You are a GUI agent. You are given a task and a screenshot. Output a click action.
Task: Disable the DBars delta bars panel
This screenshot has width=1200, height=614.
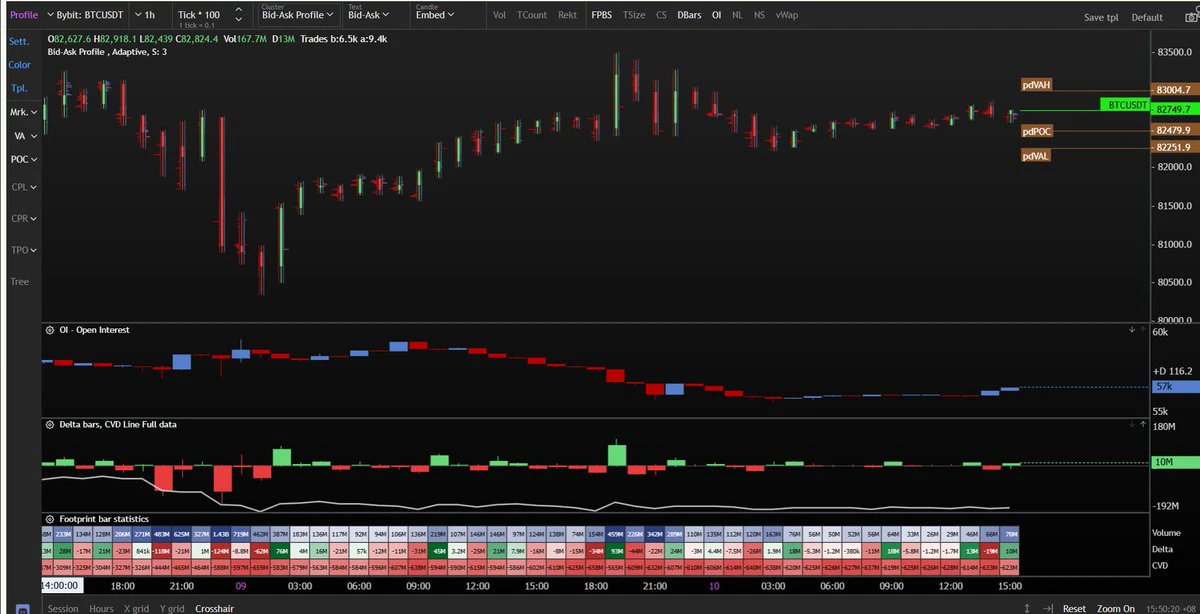pyautogui.click(x=689, y=15)
